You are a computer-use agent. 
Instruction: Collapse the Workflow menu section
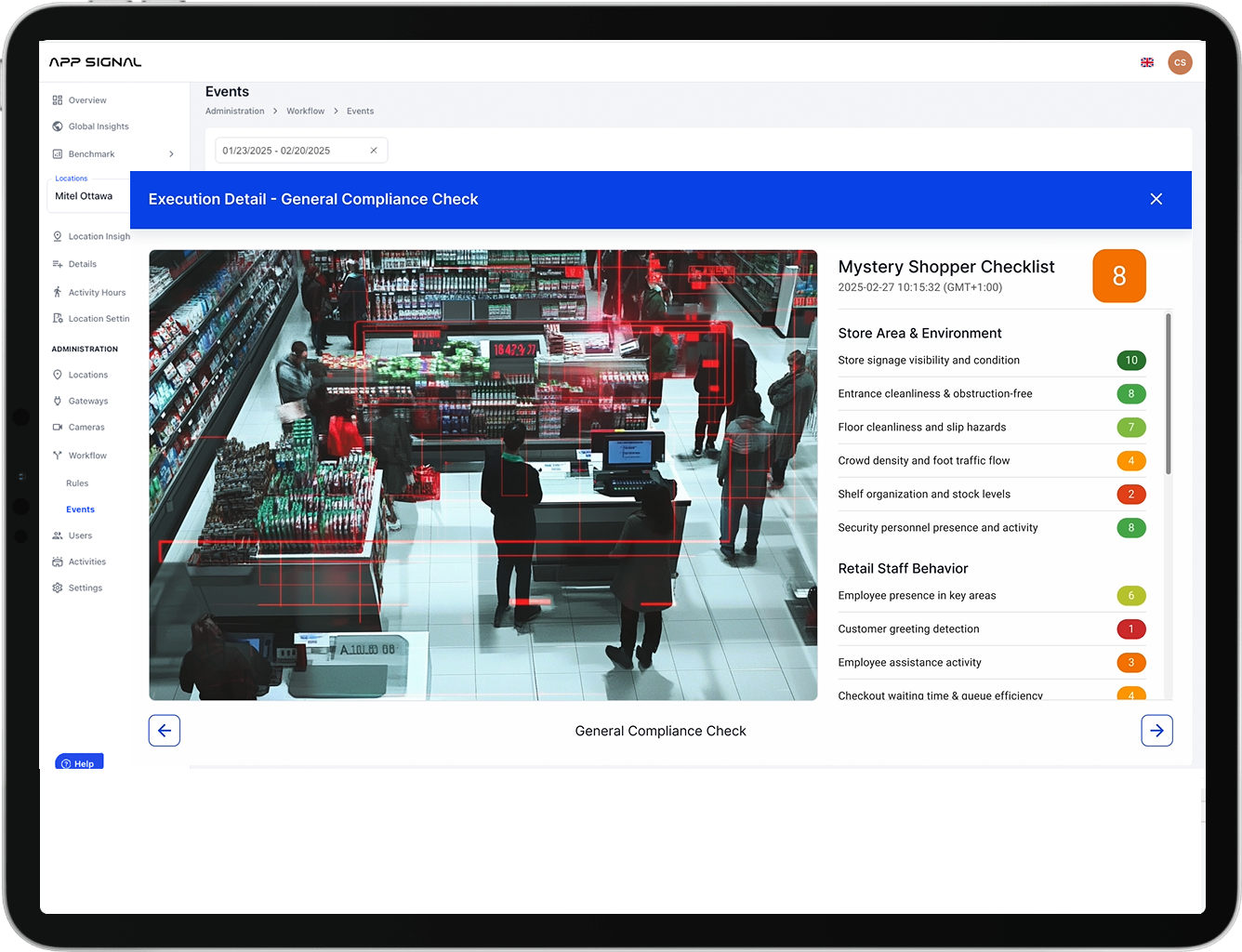[x=87, y=456]
